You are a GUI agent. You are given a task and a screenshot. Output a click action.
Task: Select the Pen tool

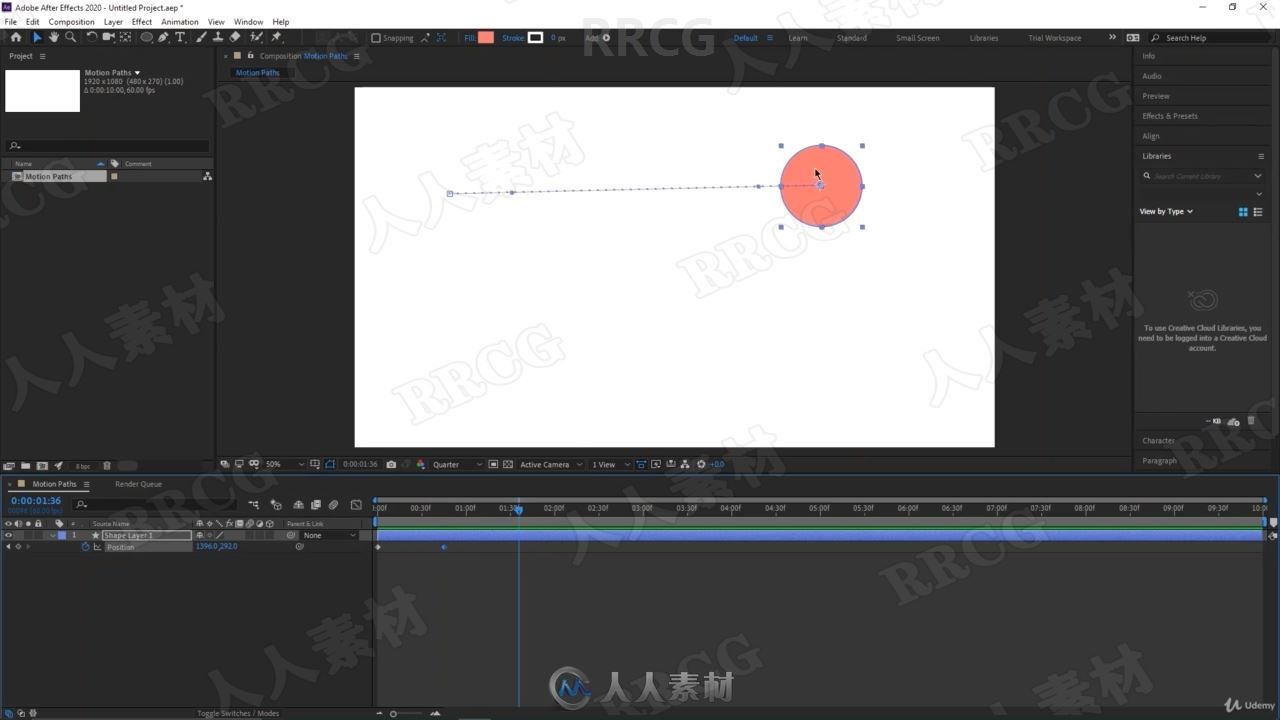tap(164, 37)
